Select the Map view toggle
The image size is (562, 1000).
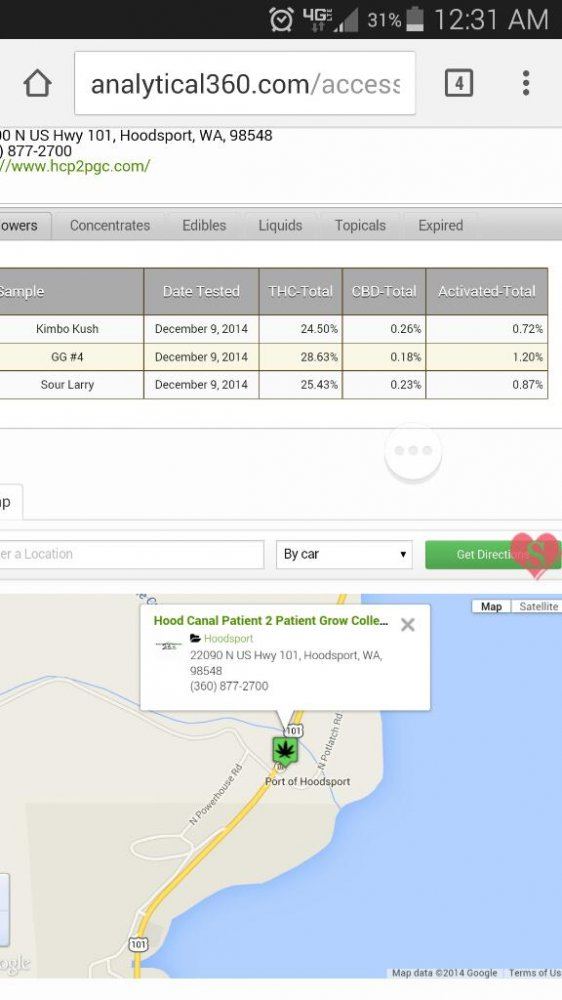tap(491, 607)
